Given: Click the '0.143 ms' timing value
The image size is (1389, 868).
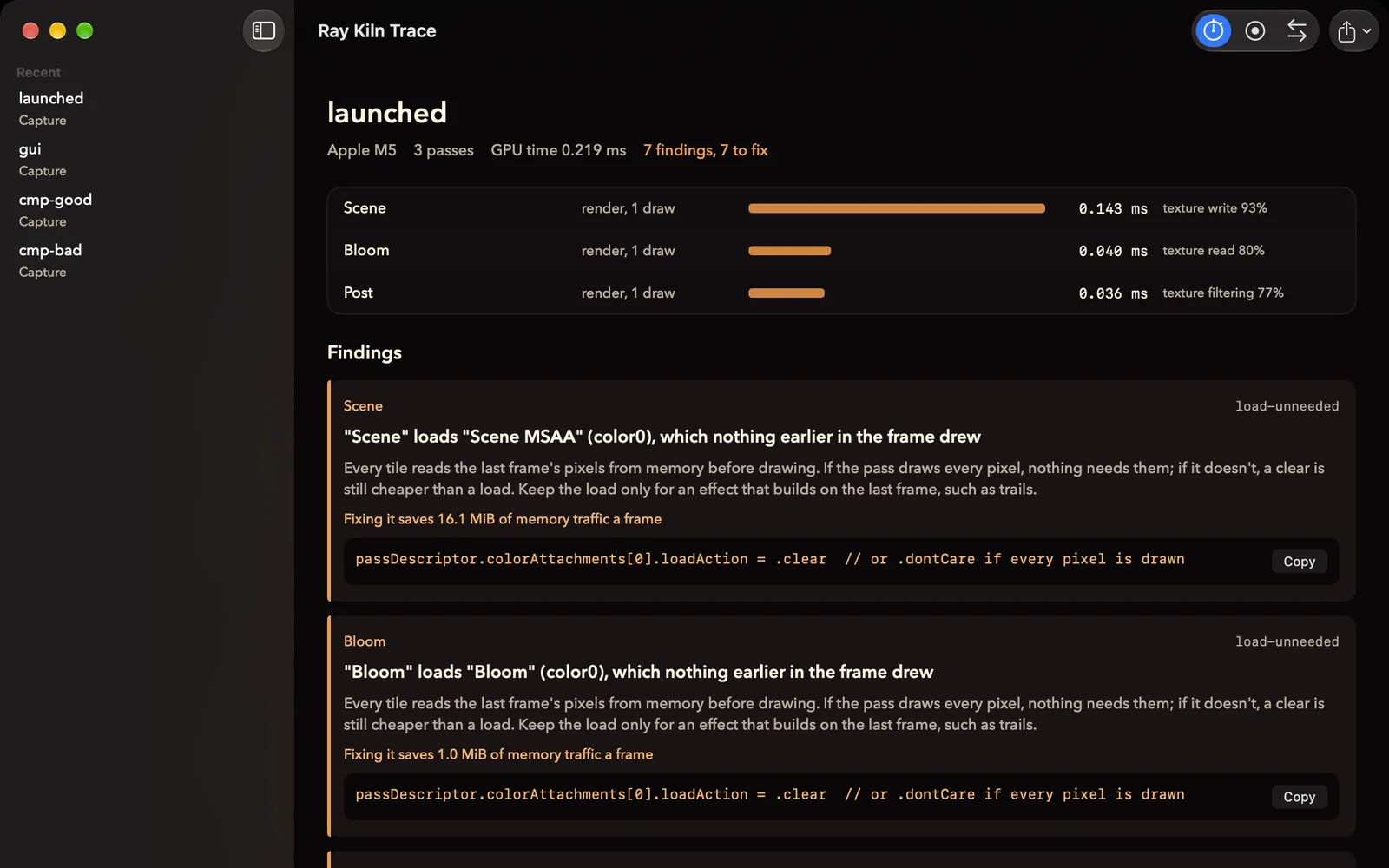Looking at the screenshot, I should tap(1113, 208).
